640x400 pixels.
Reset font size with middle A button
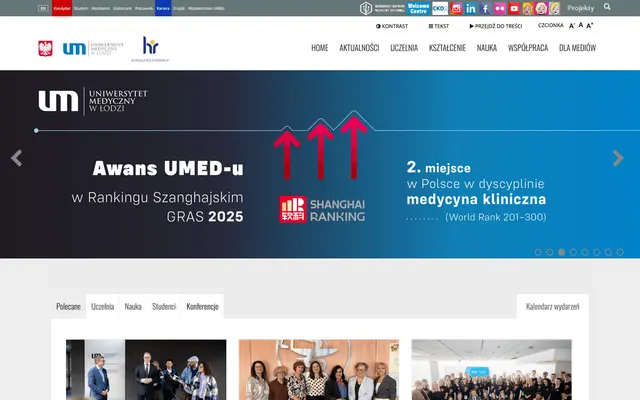click(581, 25)
